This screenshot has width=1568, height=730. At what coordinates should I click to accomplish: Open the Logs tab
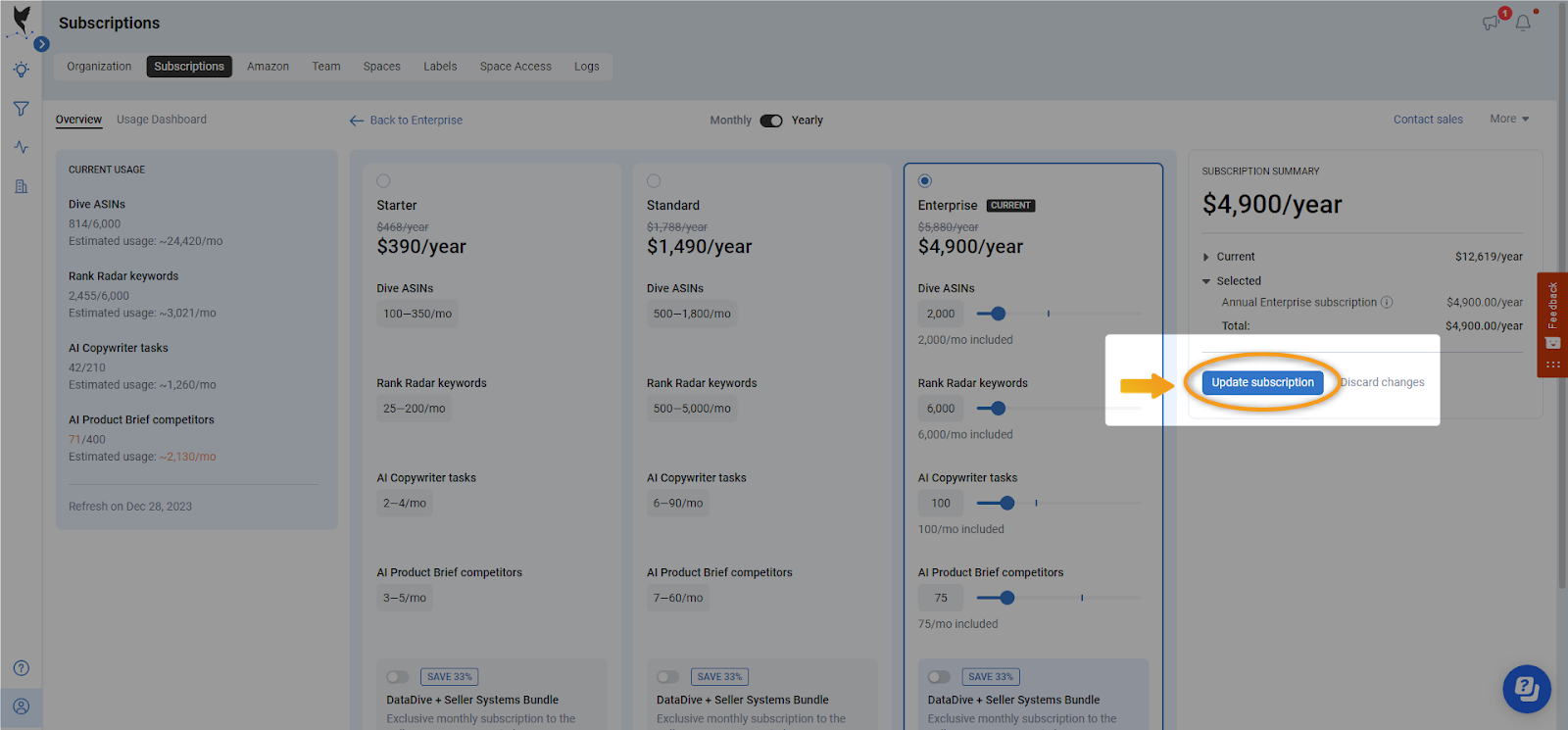click(x=587, y=67)
